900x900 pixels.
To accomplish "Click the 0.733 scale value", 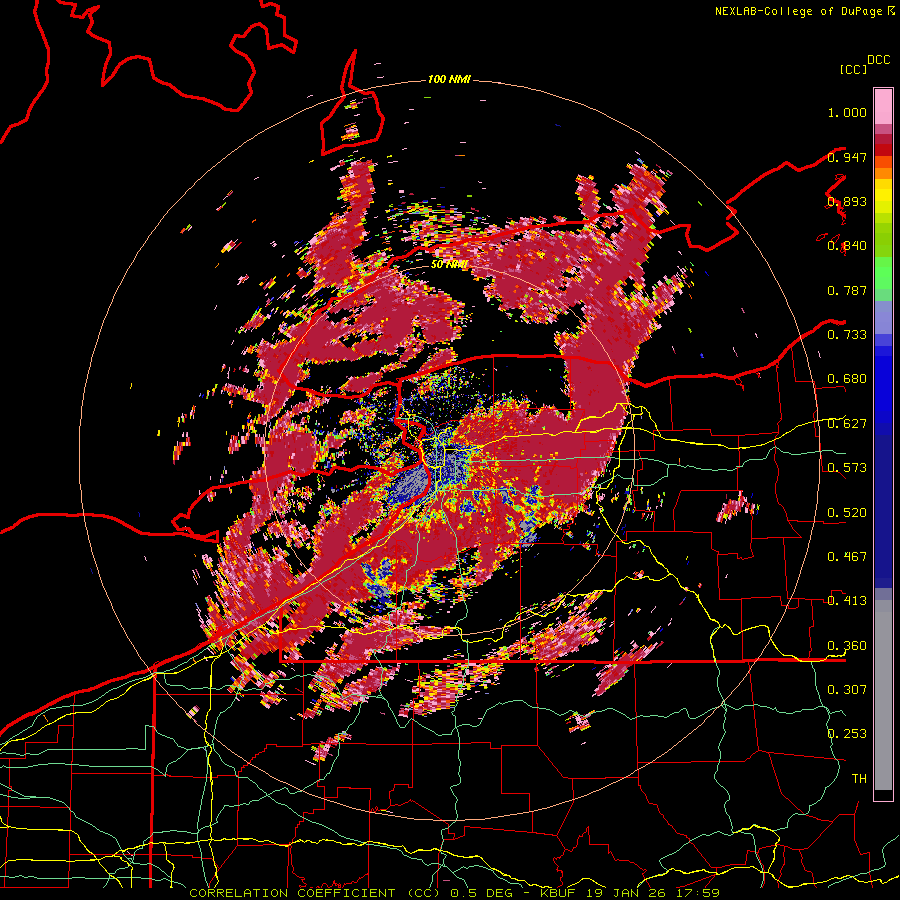I will pyautogui.click(x=847, y=335).
